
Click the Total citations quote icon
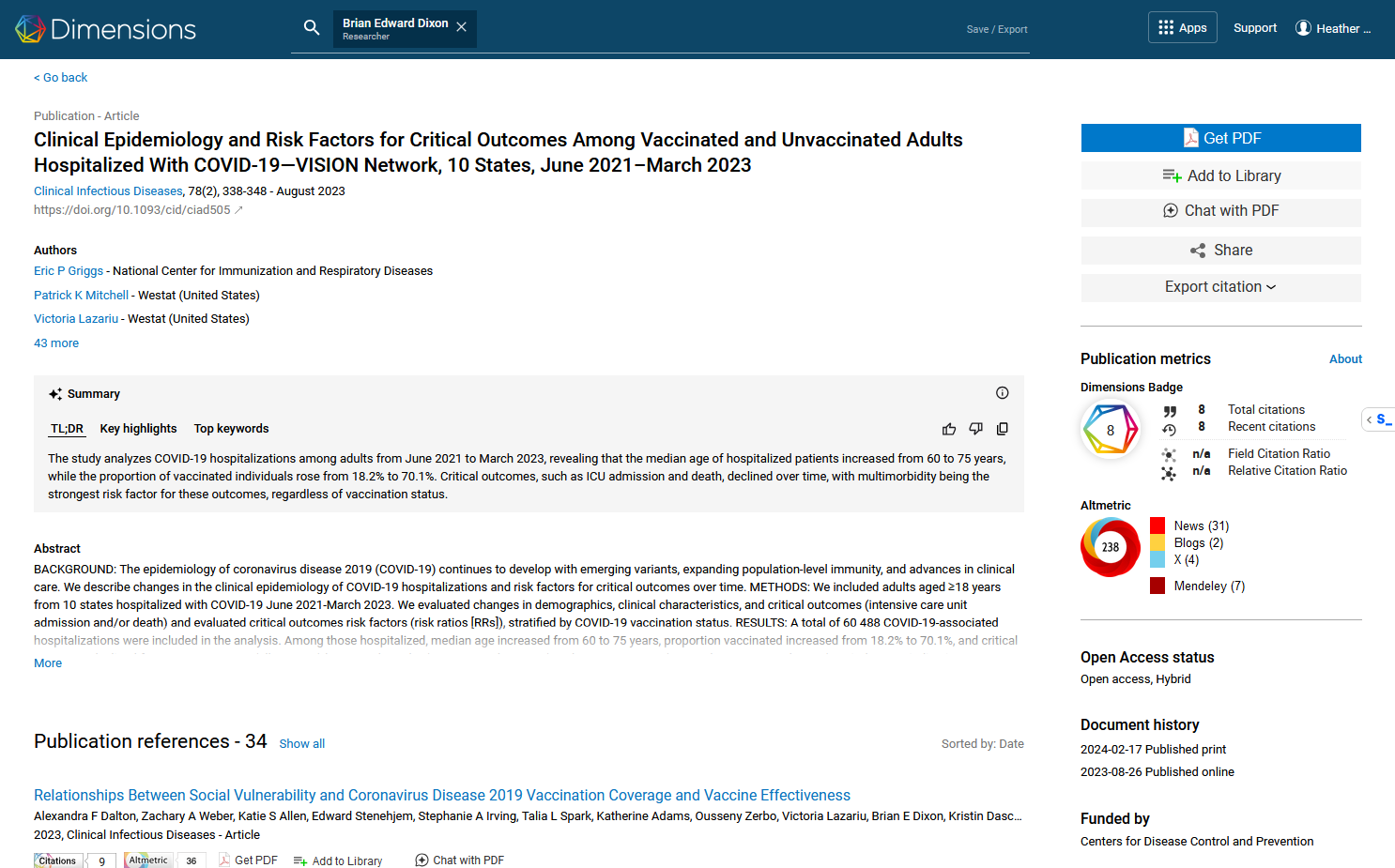pyautogui.click(x=1170, y=411)
